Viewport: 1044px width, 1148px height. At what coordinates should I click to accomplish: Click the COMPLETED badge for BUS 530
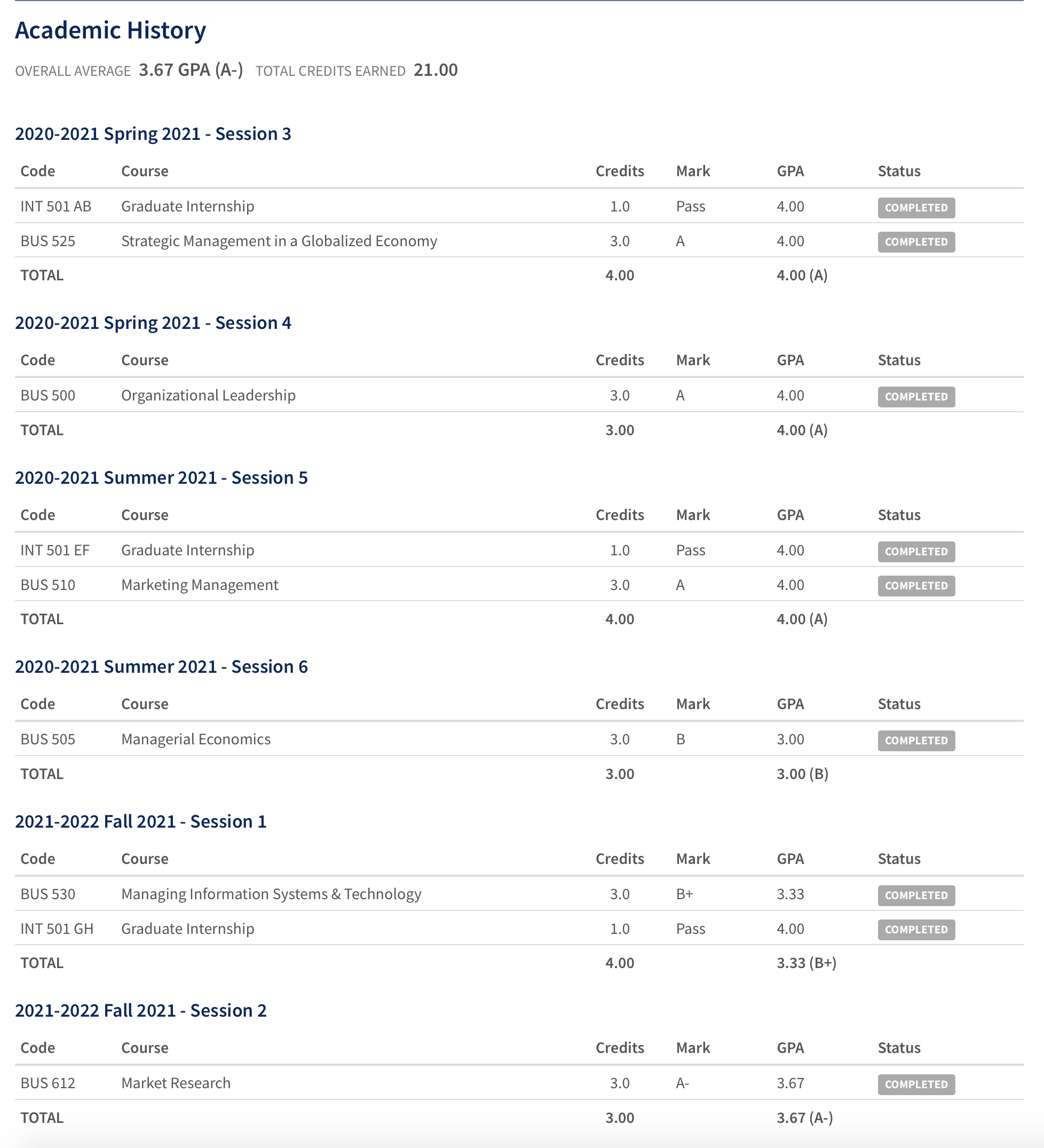coord(916,895)
